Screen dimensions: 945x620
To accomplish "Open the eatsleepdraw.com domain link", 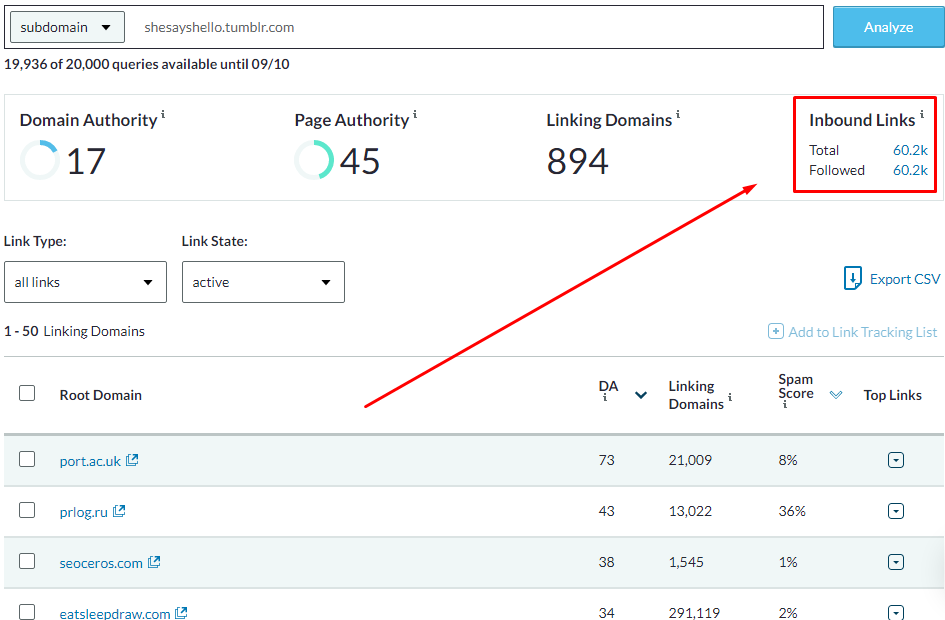I will (115, 614).
